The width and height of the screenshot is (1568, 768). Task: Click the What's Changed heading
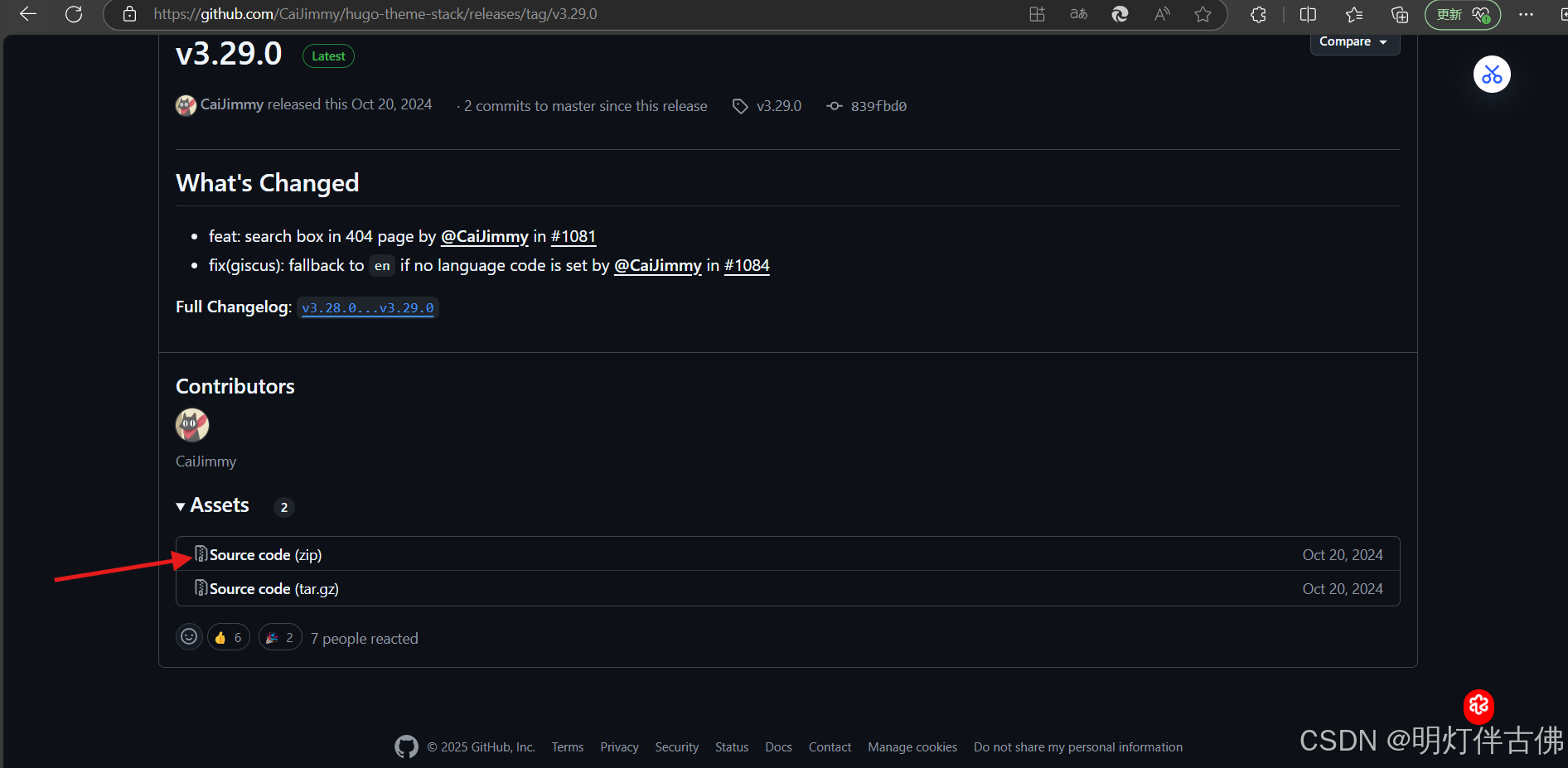(x=267, y=183)
